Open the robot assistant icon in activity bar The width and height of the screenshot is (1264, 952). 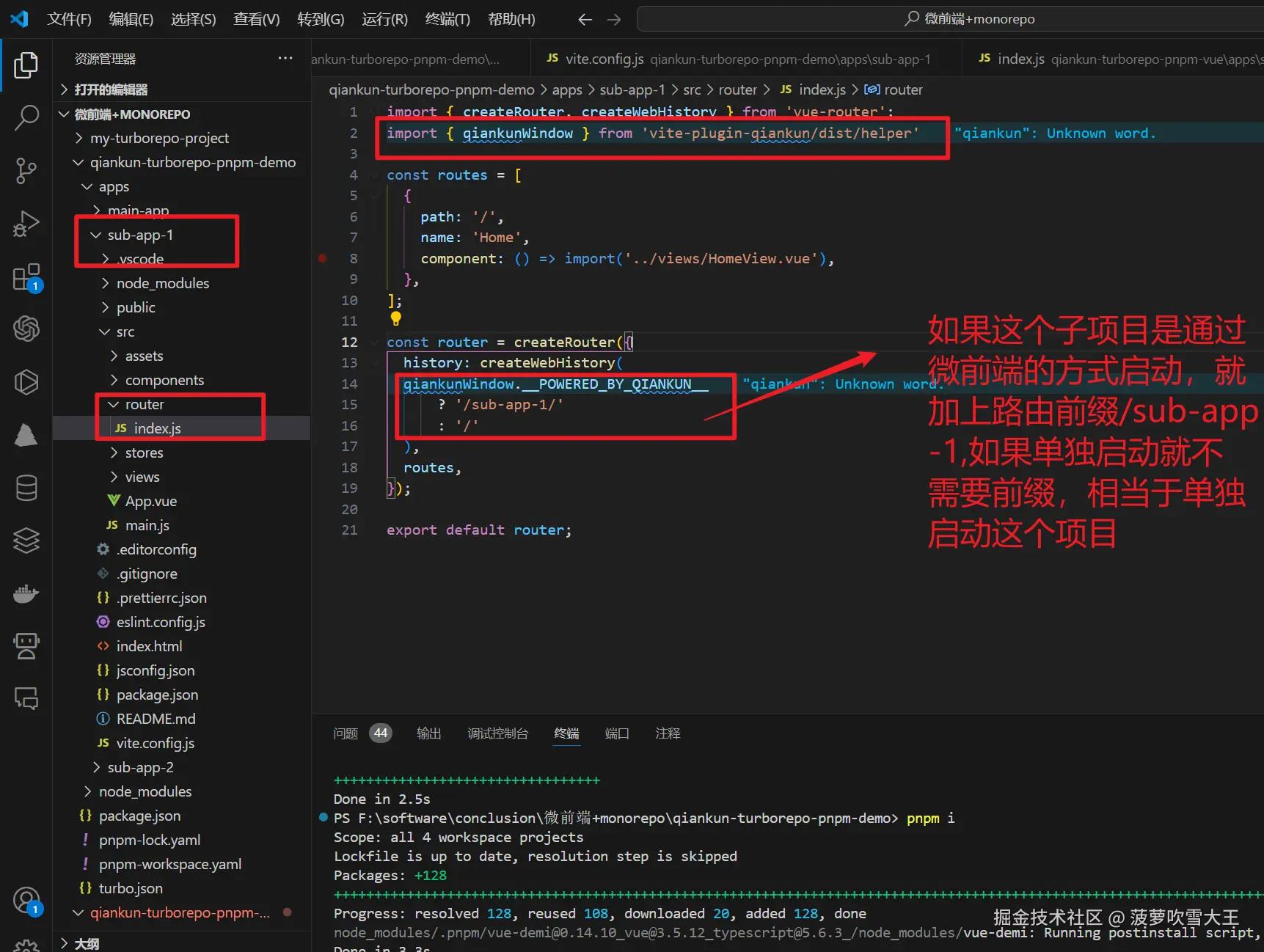(26, 646)
